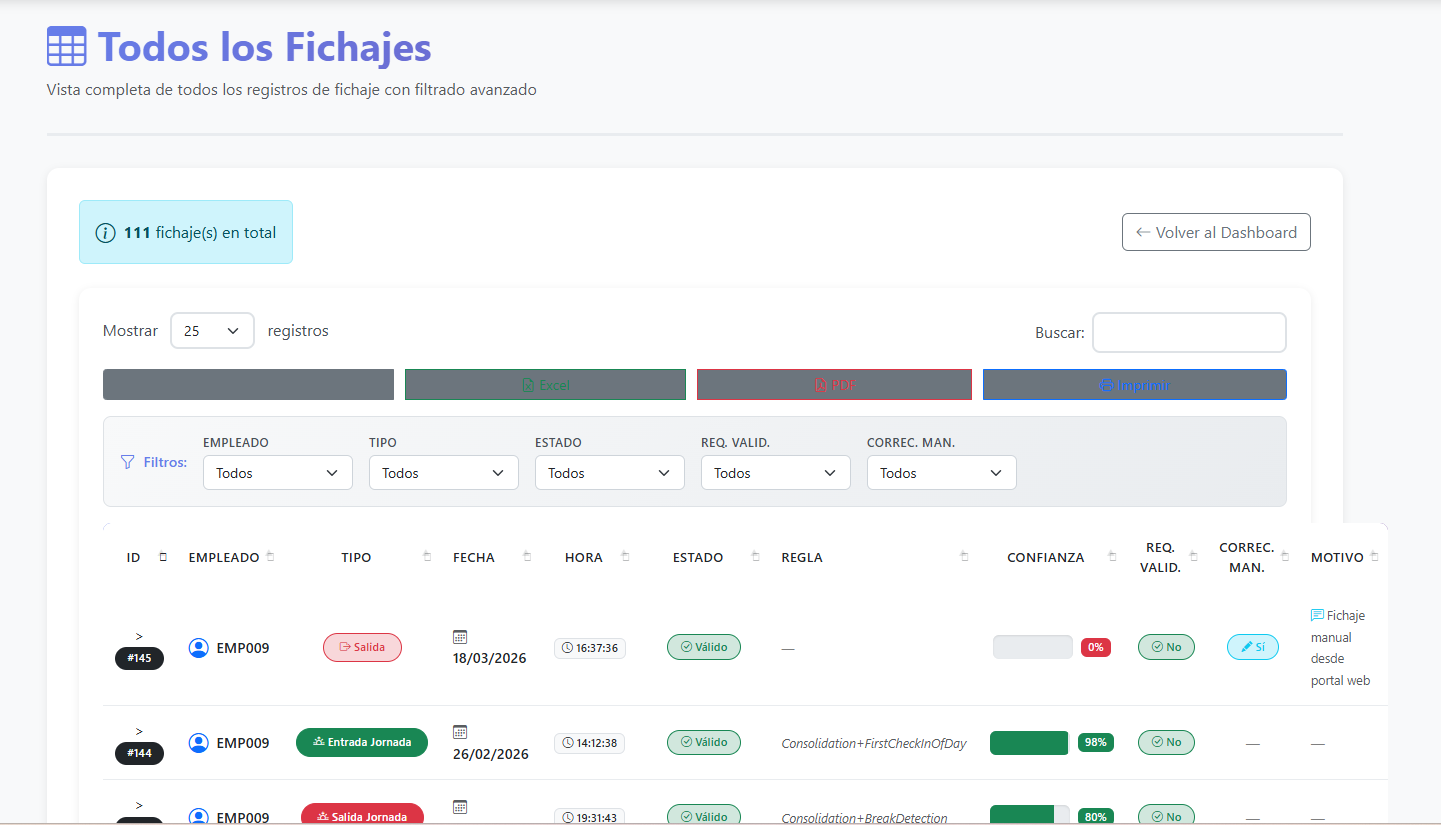Export the table with the Excel button
Viewport: 1441px width, 825px height.
545,385
